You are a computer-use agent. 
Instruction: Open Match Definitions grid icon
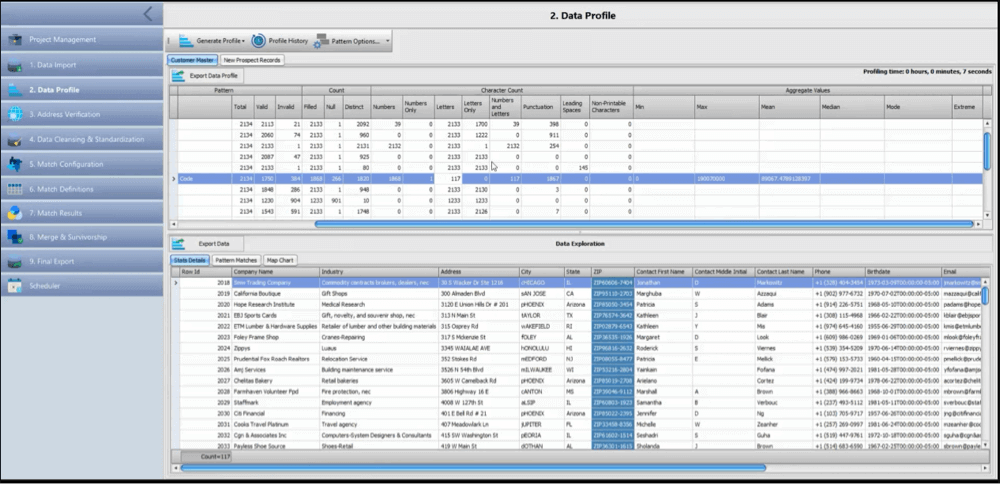tap(14, 189)
